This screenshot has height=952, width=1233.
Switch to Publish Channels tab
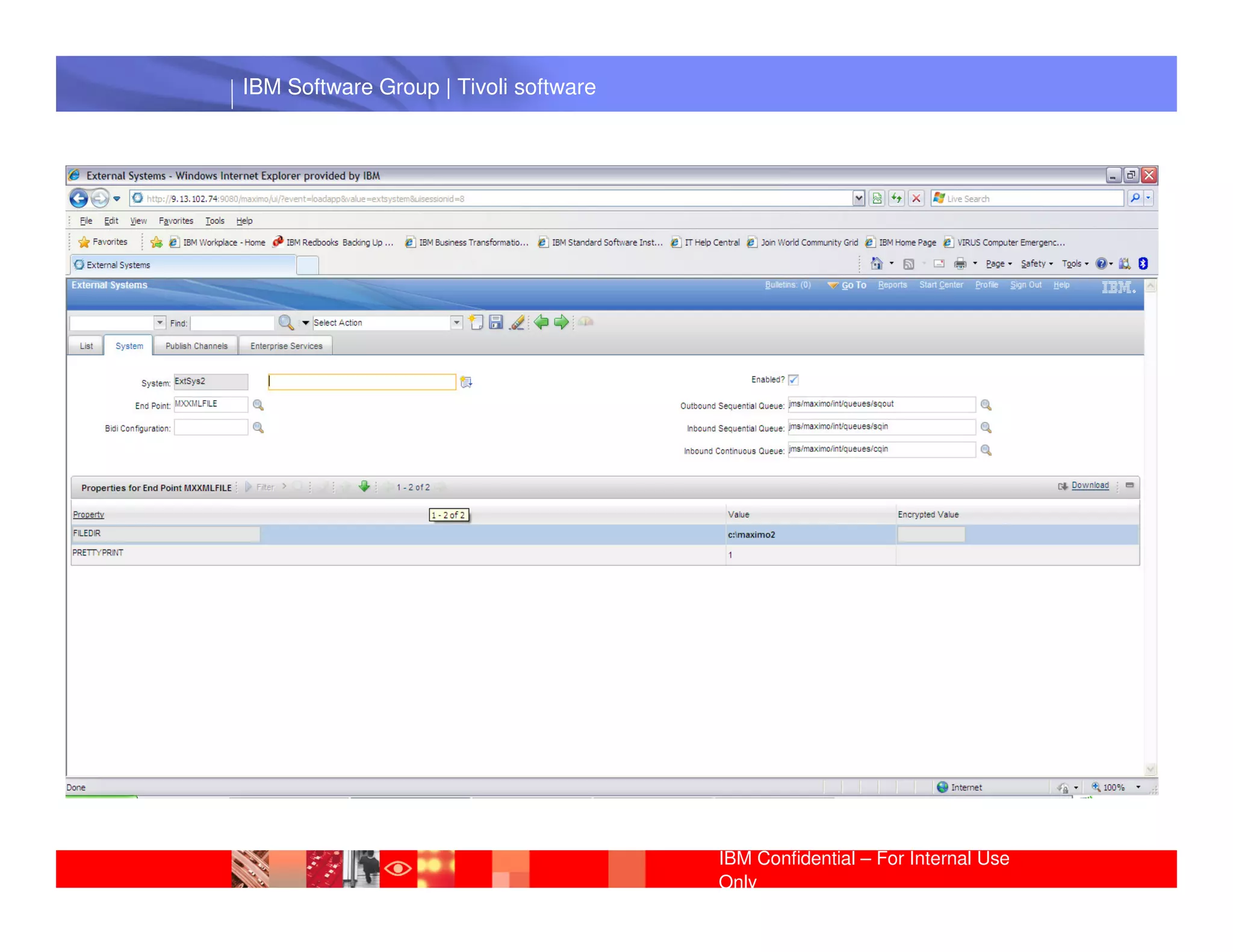point(196,346)
